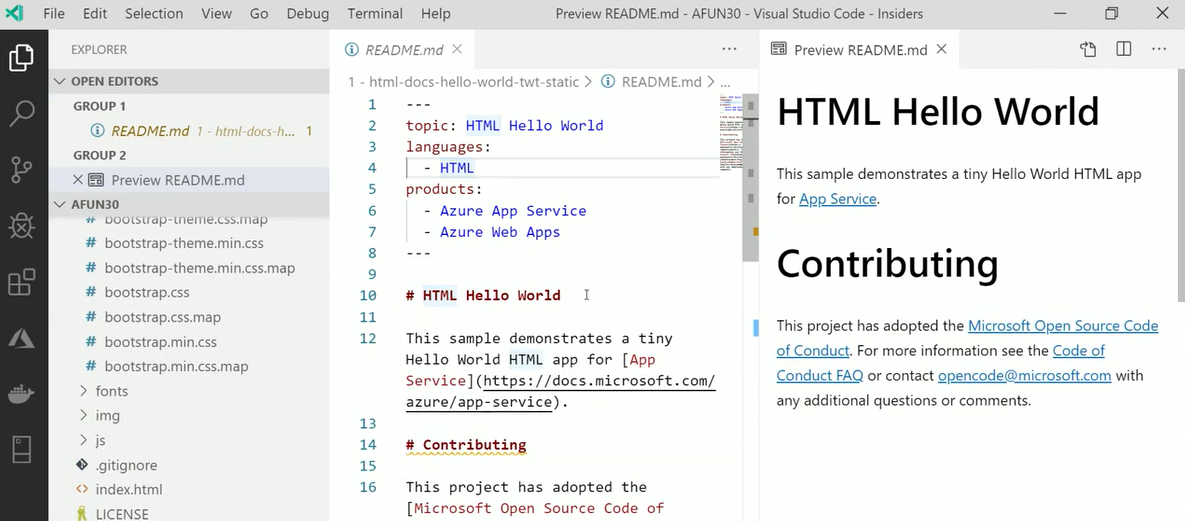Open the Extensions view in activity bar
Screen dimensions: 1185x521
(21, 282)
